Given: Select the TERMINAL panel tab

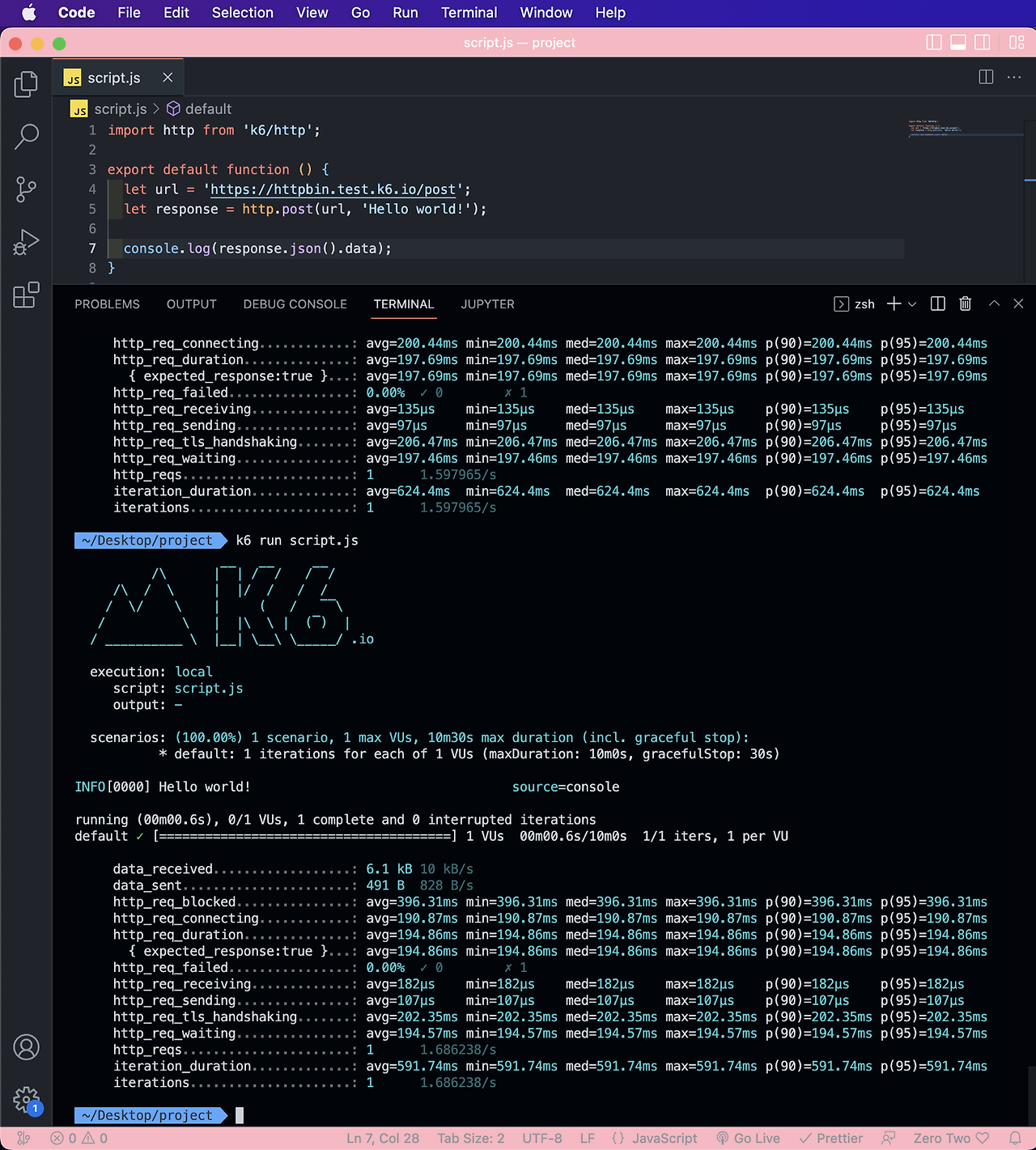Looking at the screenshot, I should 404,304.
